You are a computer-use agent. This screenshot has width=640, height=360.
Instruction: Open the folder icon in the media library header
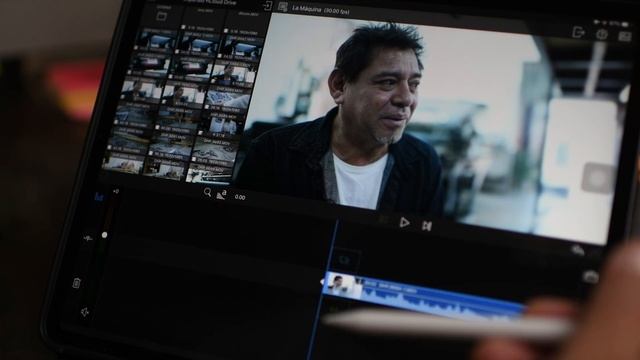tap(162, 16)
